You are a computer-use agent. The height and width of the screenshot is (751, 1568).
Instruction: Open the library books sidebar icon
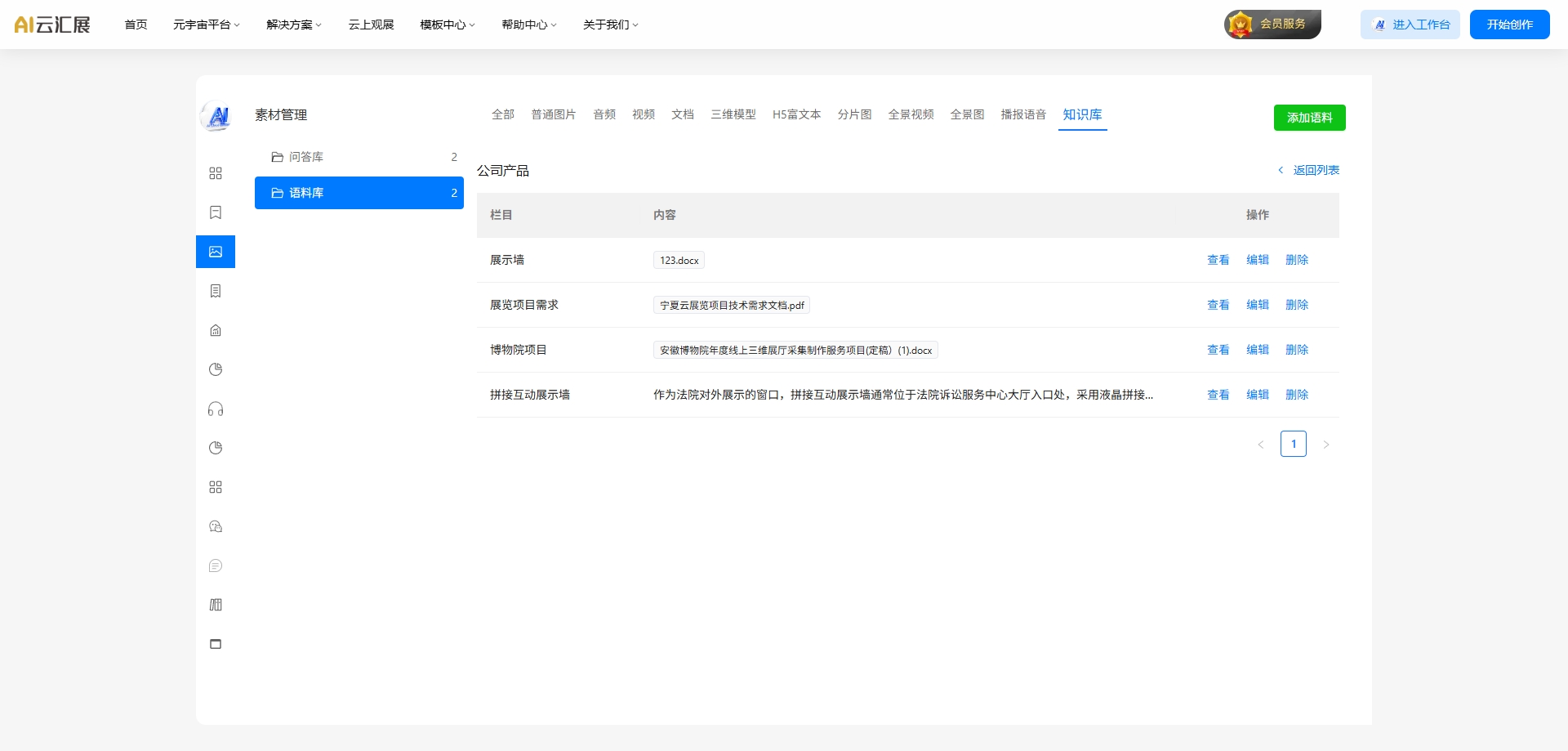coord(216,605)
